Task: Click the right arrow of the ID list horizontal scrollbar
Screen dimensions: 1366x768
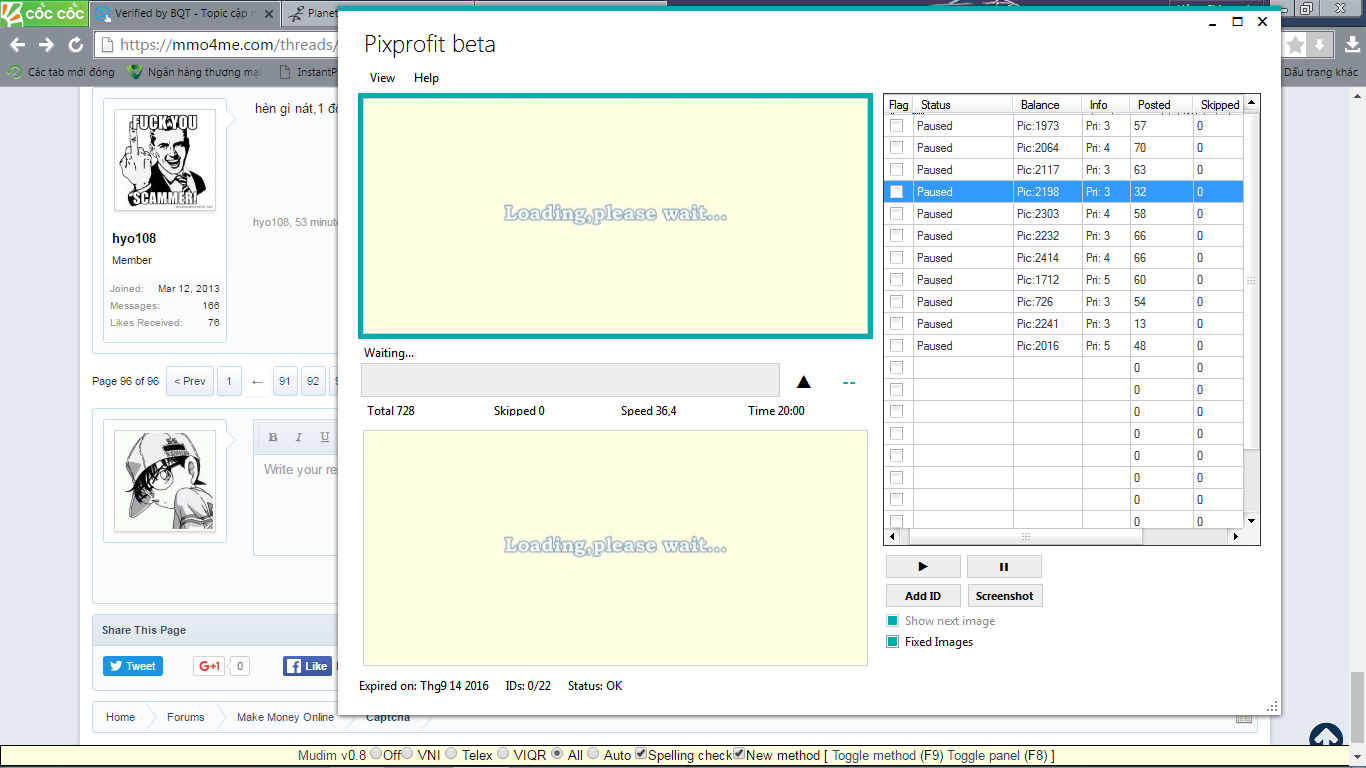Action: tap(1236, 537)
